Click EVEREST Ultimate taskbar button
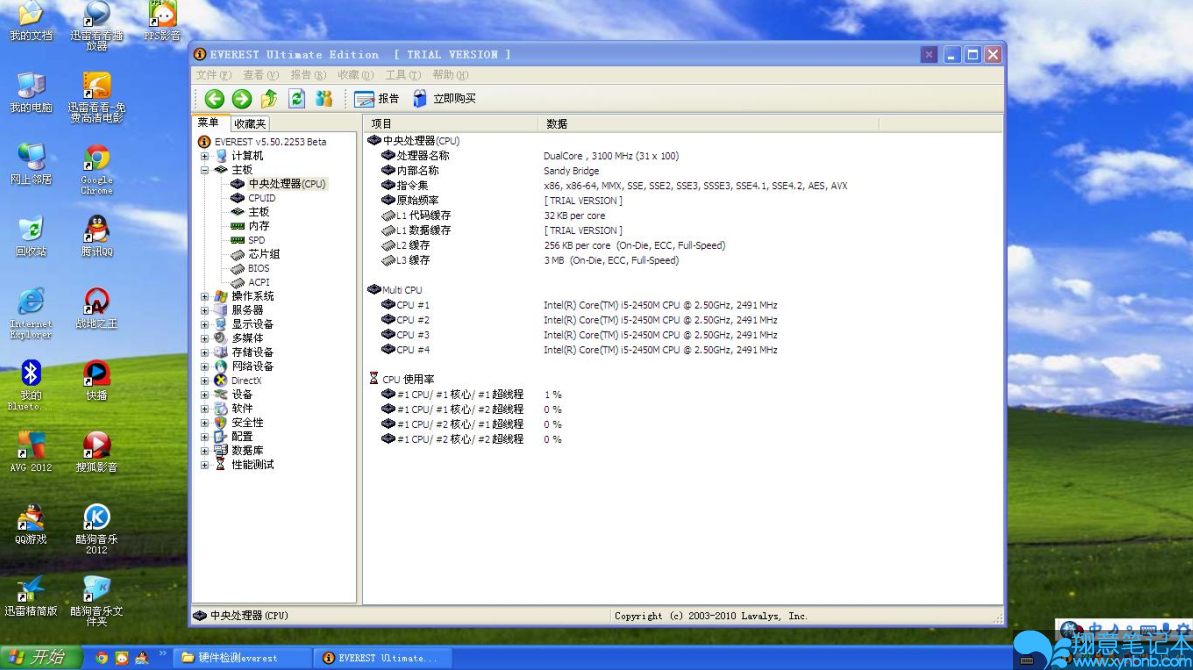1193x670 pixels. coord(383,658)
